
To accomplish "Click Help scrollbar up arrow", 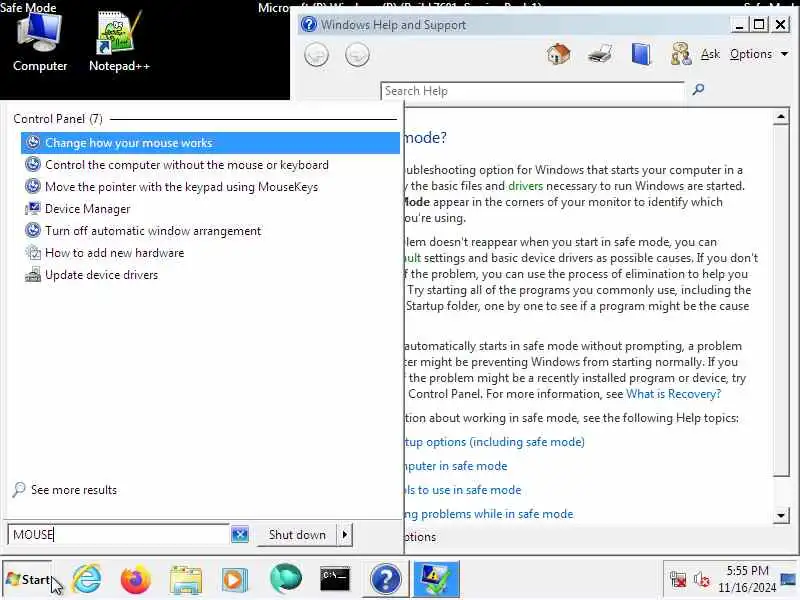I will (x=781, y=117).
